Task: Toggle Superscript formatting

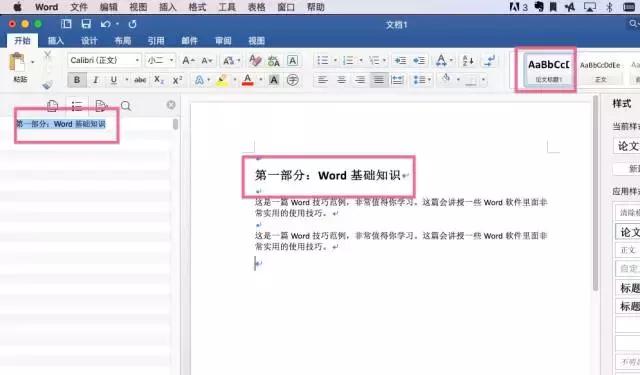Action: [x=177, y=80]
